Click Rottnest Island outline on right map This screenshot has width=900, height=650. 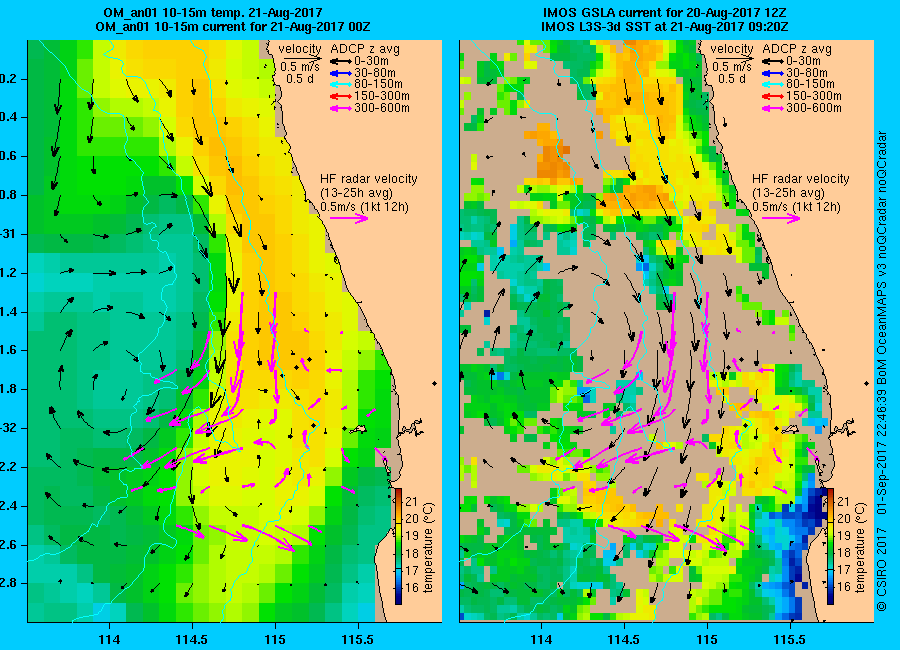point(791,430)
